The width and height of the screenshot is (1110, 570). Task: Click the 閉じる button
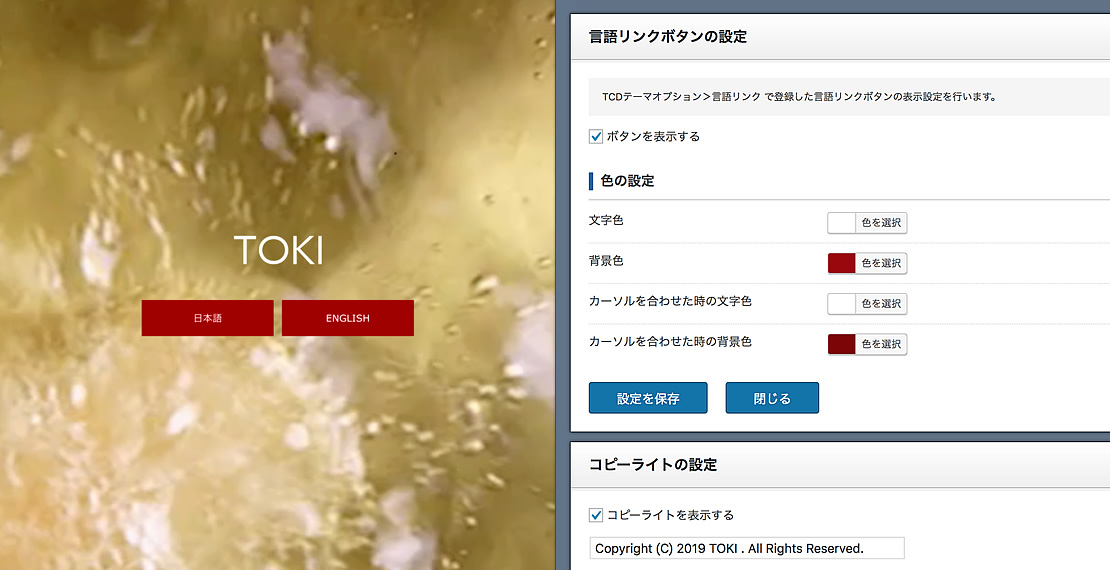(772, 398)
